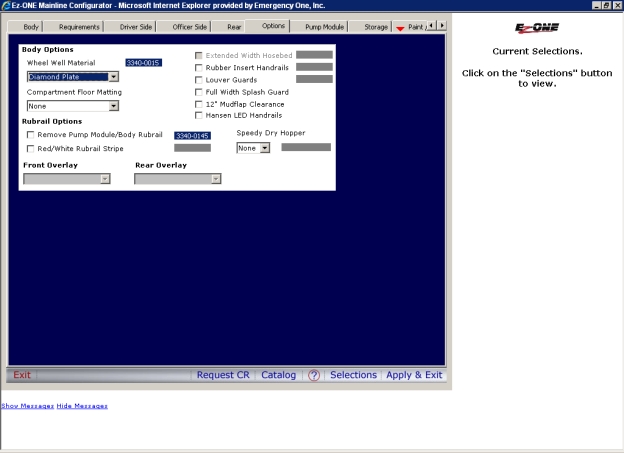Click part number 3340-0015 field
This screenshot has height=453, width=624.
[x=144, y=62]
